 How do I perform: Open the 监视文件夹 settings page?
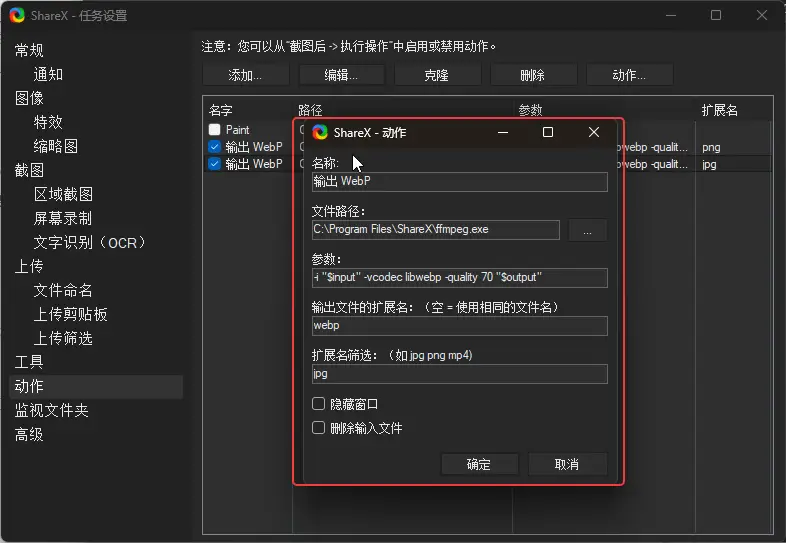52,411
